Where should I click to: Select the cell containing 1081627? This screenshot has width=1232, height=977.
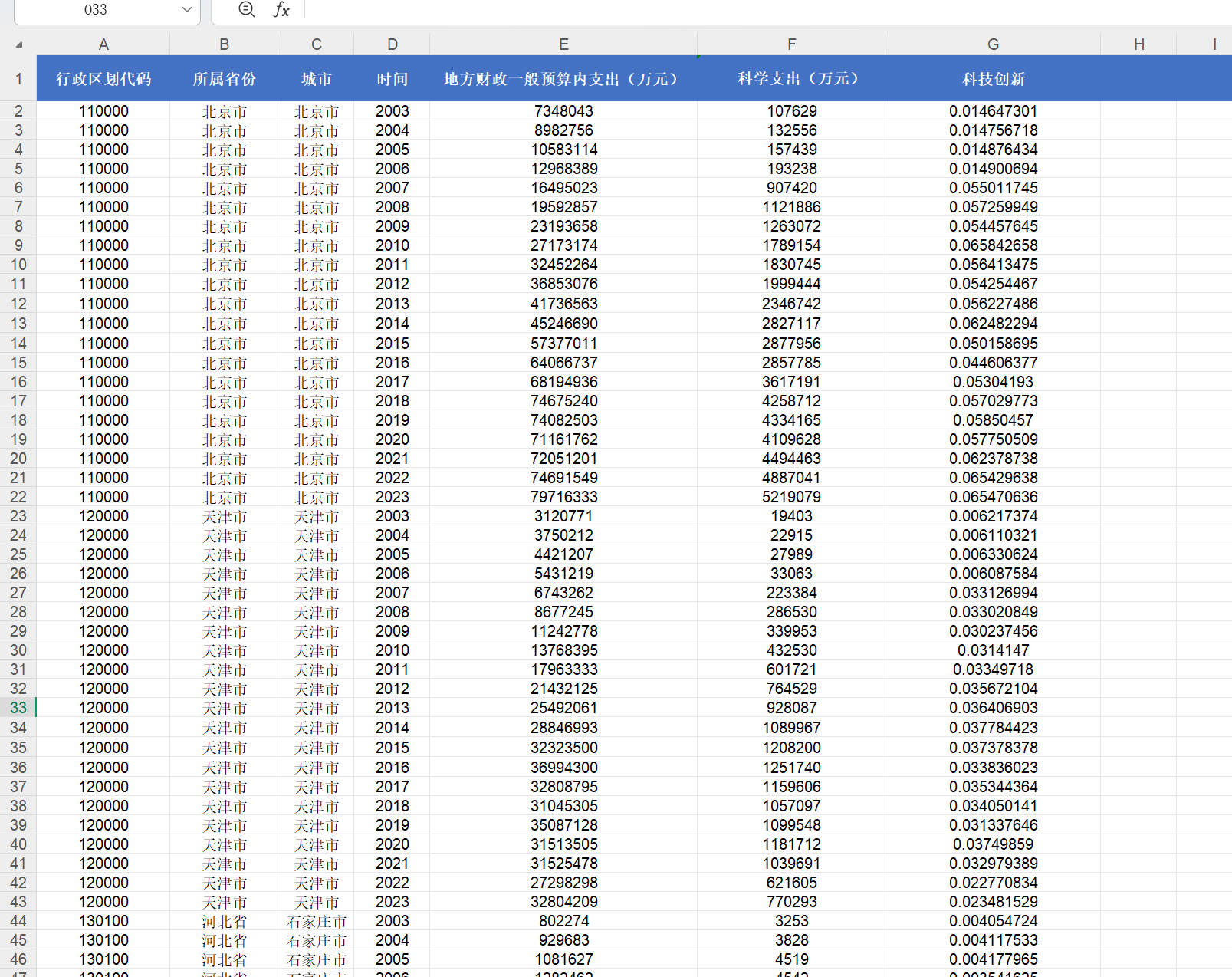(x=563, y=959)
